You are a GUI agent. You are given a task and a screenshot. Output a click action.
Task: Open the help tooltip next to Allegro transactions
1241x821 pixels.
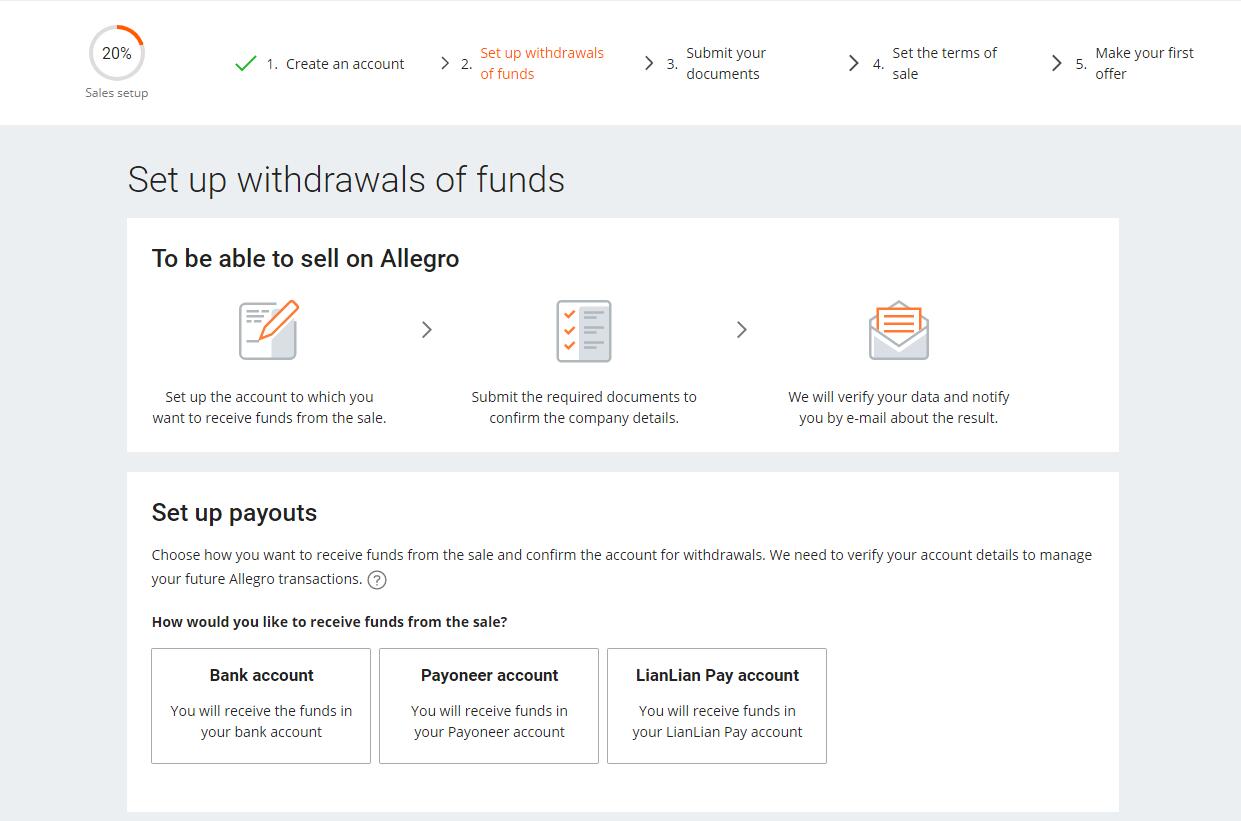tap(378, 580)
